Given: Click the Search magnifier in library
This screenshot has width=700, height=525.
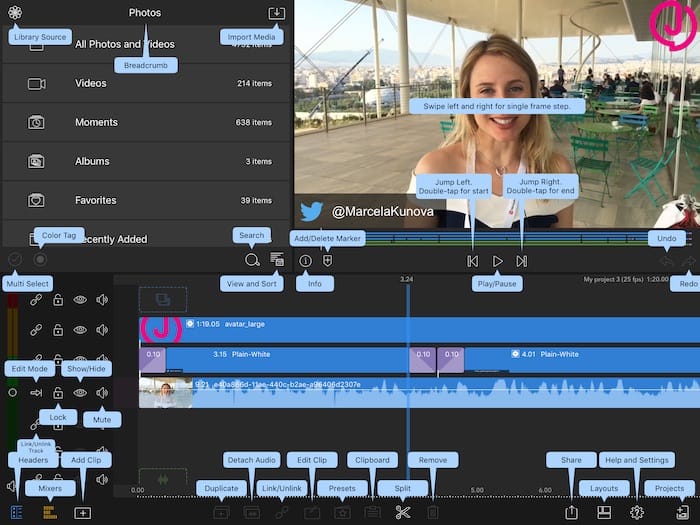Looking at the screenshot, I should 252,260.
